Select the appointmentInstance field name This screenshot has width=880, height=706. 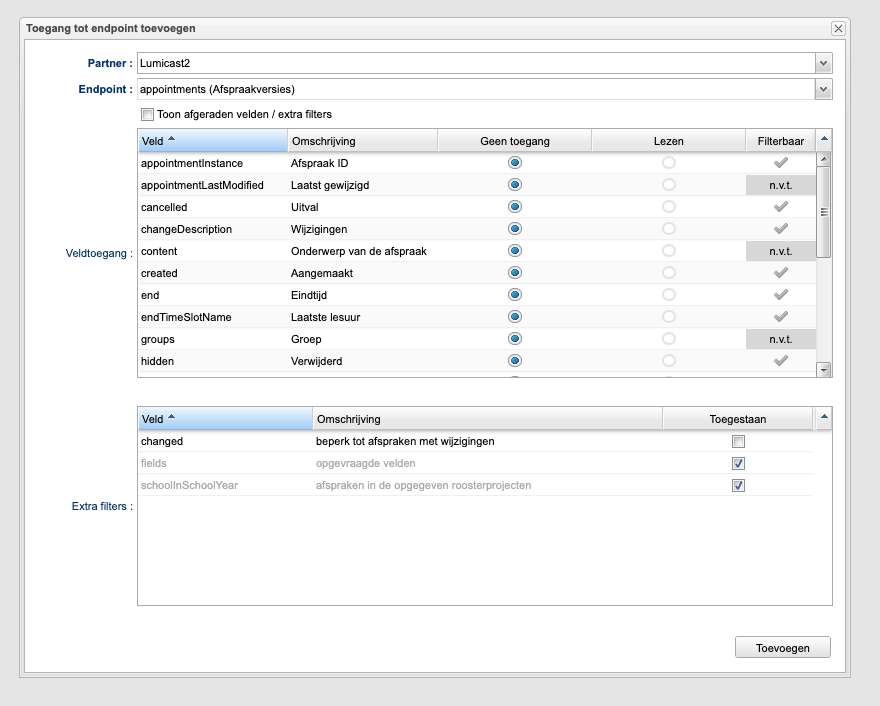(x=192, y=163)
